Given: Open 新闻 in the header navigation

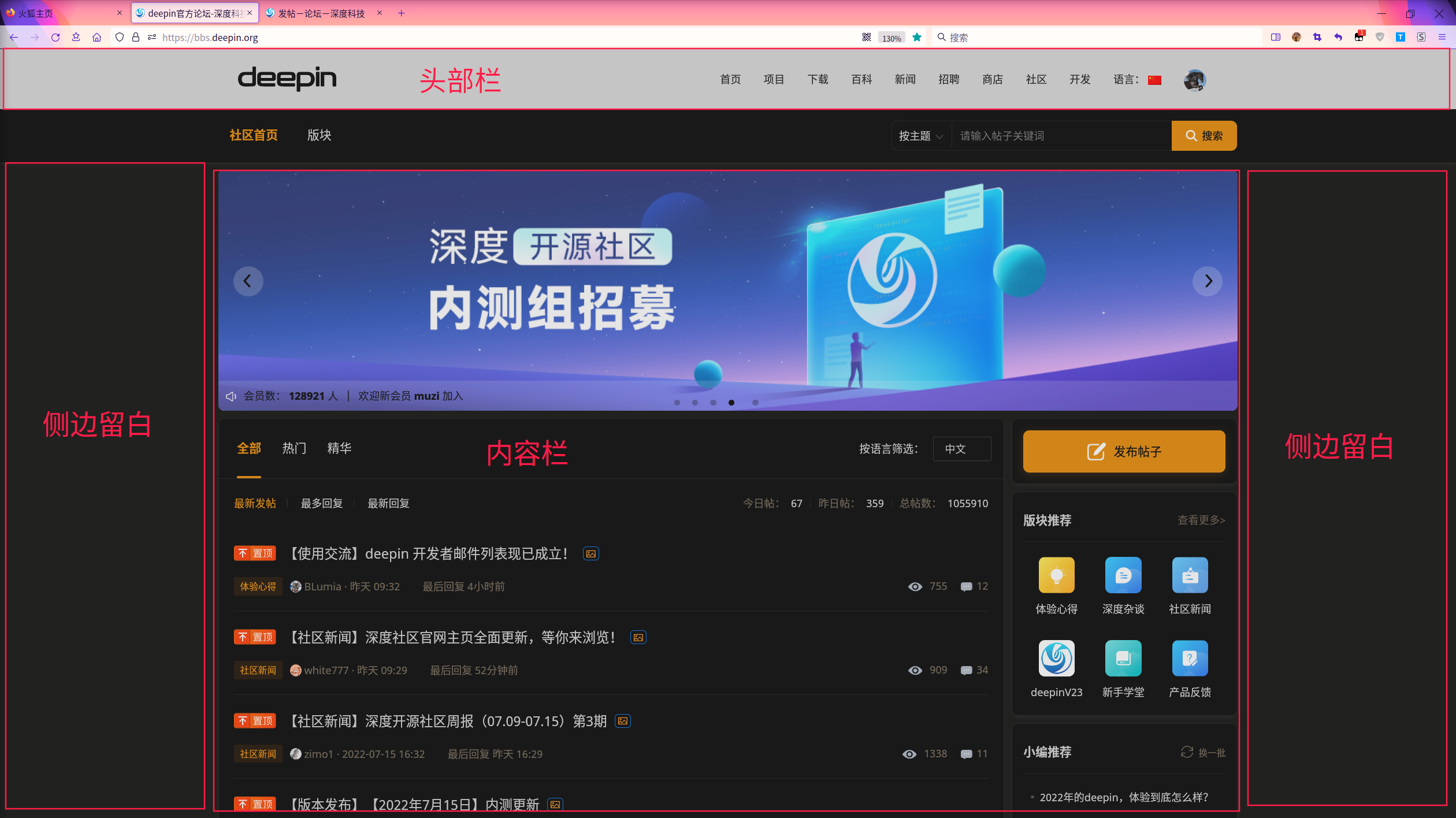Looking at the screenshot, I should point(905,80).
